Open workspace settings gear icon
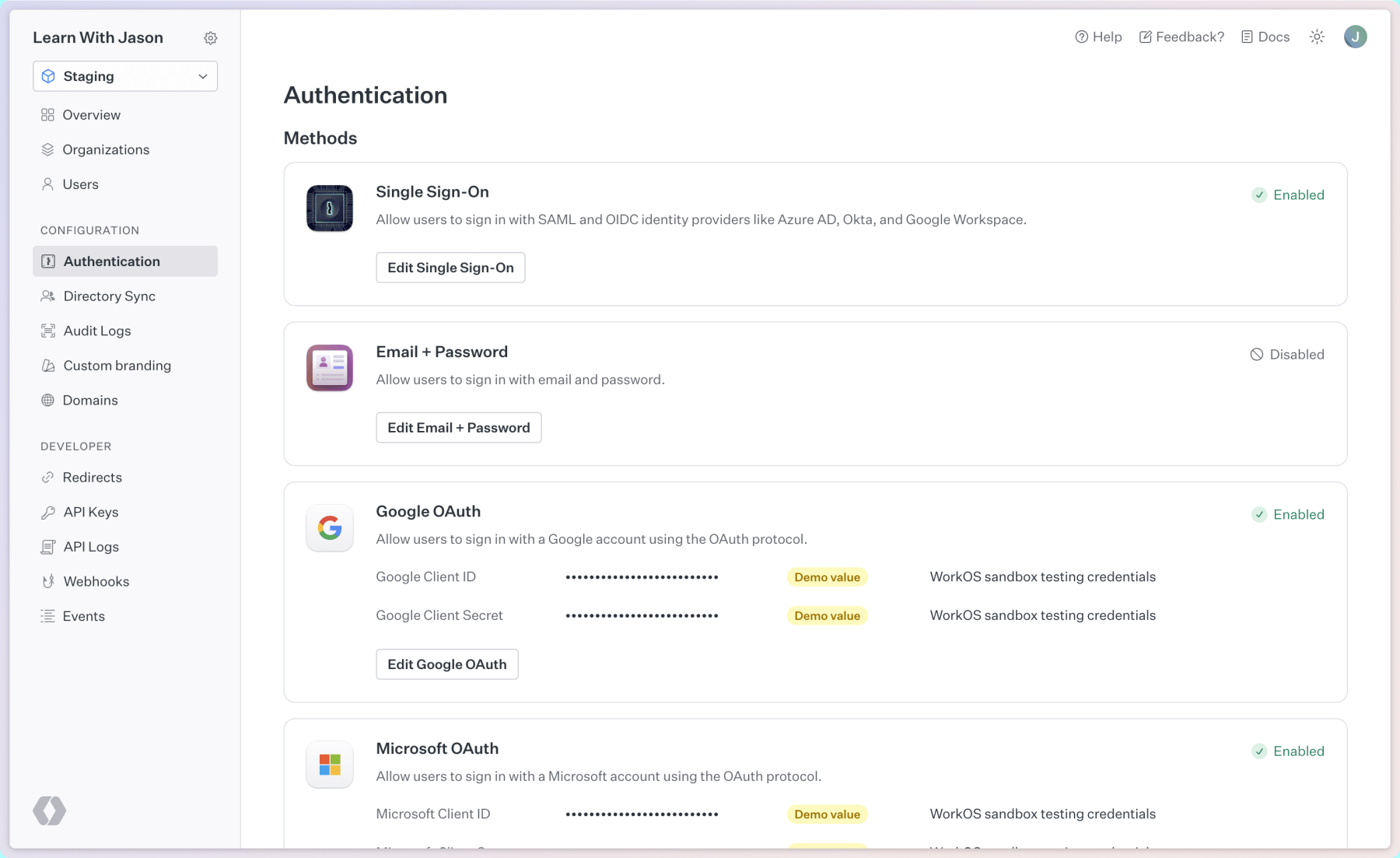The image size is (1400, 858). [x=211, y=38]
